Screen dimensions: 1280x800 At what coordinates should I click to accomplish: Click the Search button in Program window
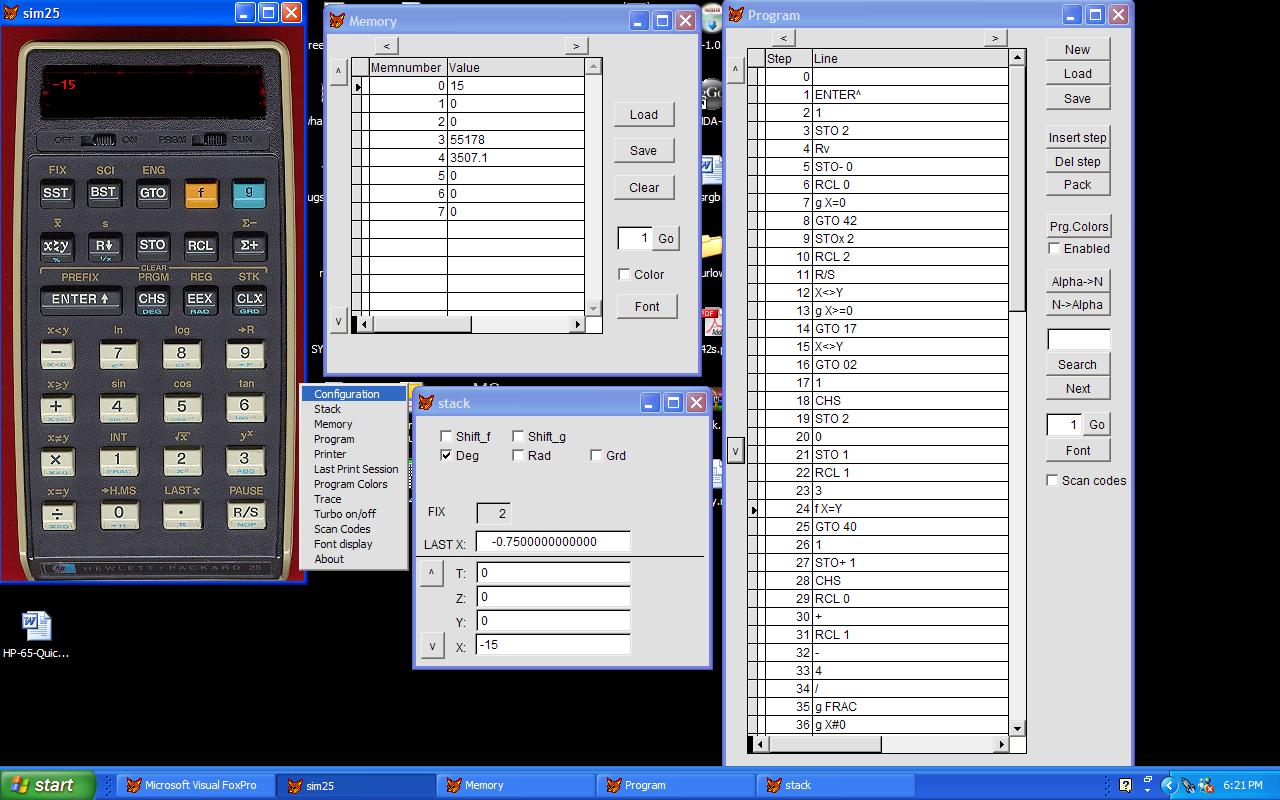point(1077,364)
